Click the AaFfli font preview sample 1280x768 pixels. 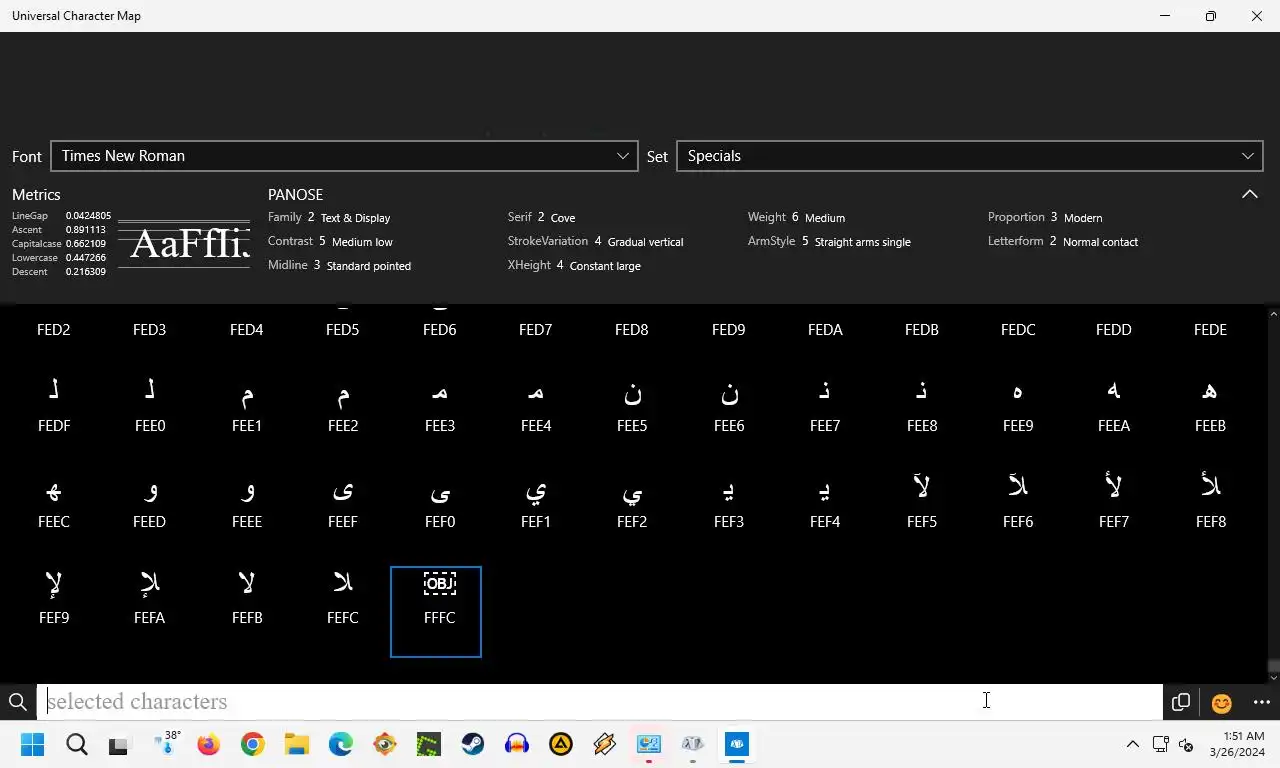[184, 244]
